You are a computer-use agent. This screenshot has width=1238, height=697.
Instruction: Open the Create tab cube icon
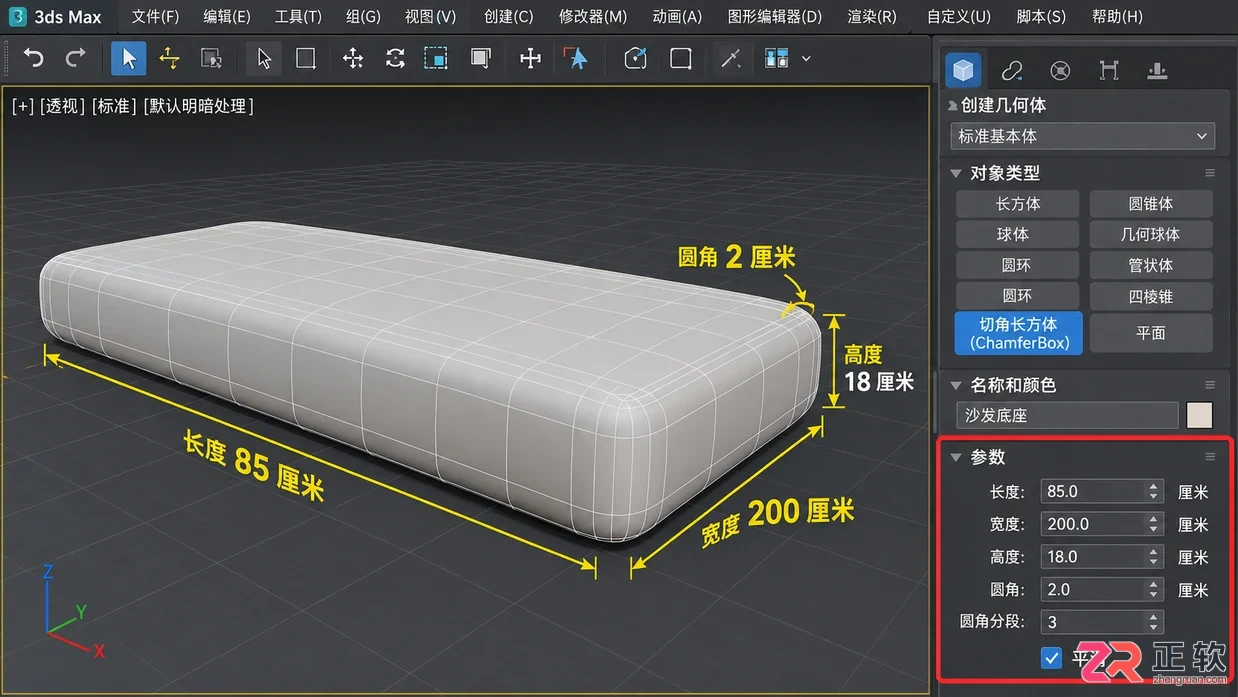pos(963,70)
